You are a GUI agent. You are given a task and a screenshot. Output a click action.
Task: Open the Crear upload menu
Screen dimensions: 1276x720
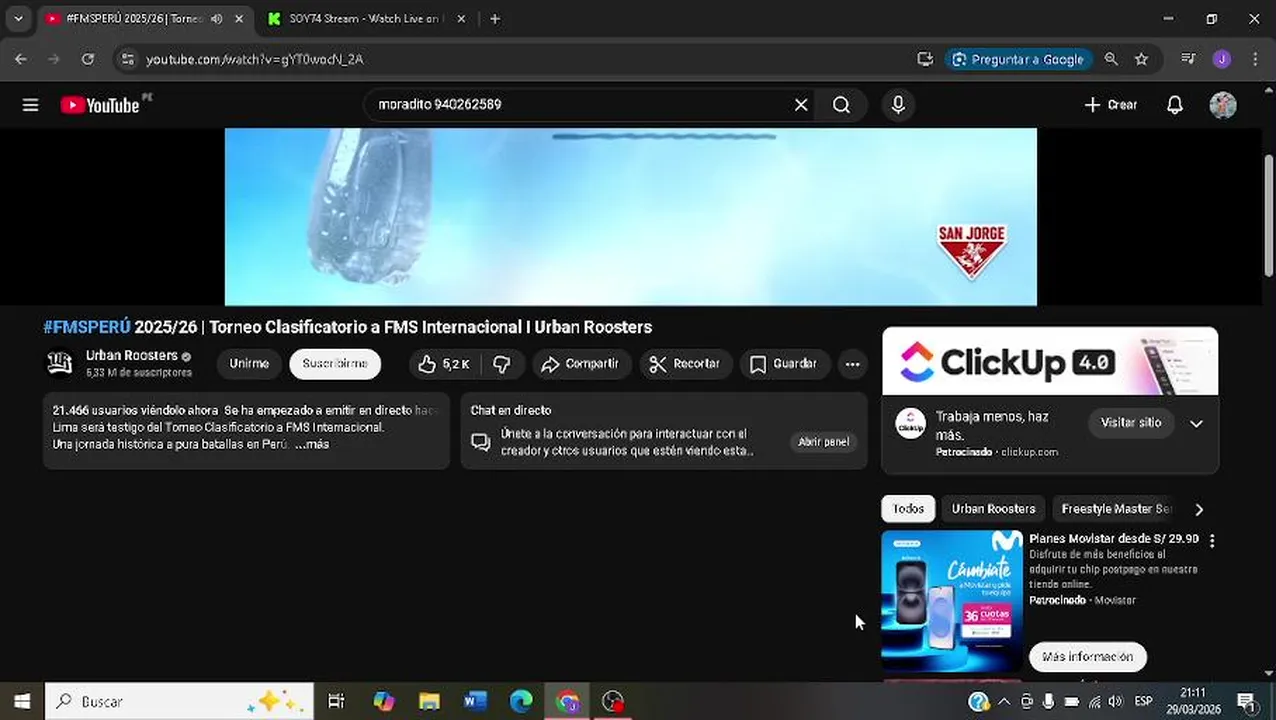(1111, 105)
